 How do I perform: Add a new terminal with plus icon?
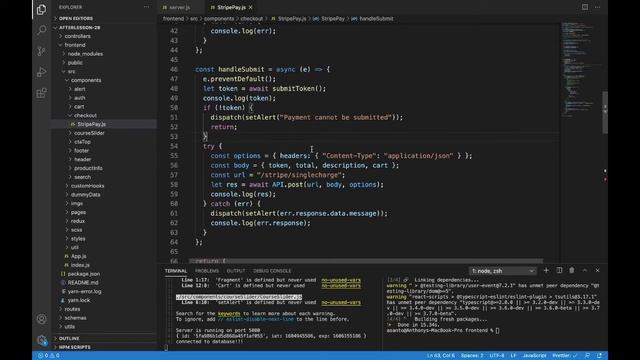pyautogui.click(x=546, y=270)
